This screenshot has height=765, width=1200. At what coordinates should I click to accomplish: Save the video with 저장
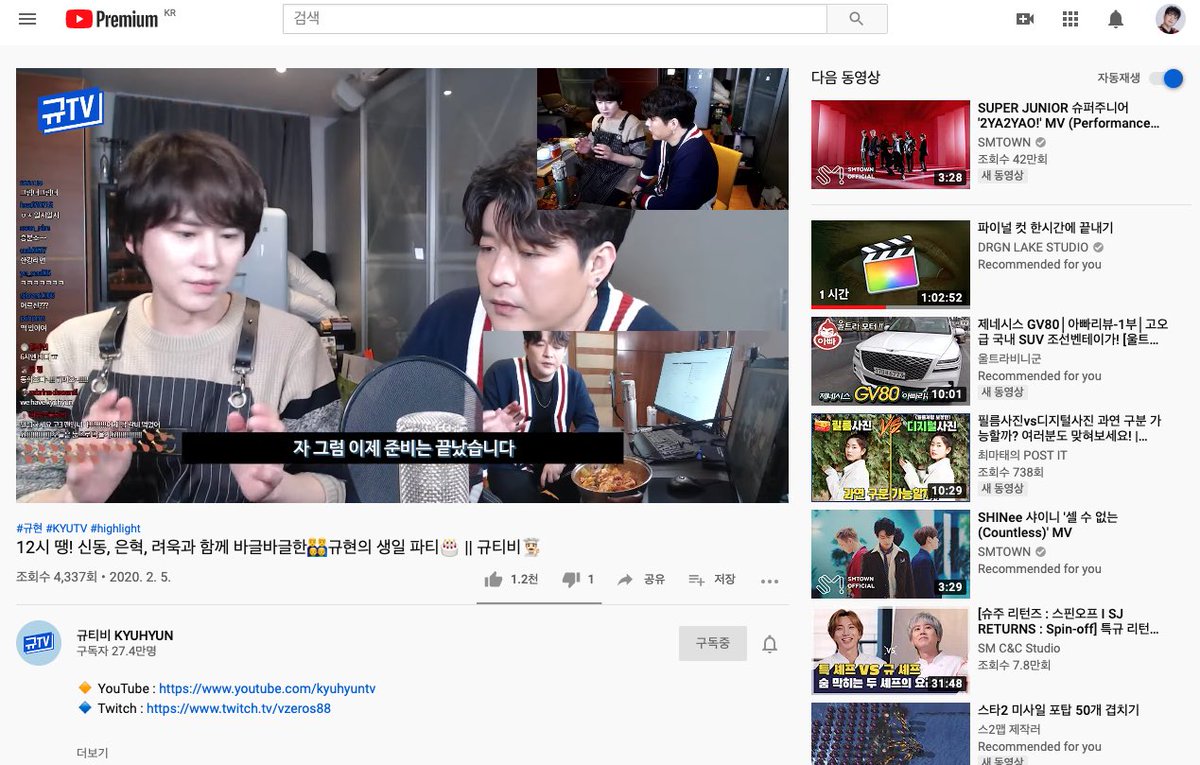pos(712,579)
